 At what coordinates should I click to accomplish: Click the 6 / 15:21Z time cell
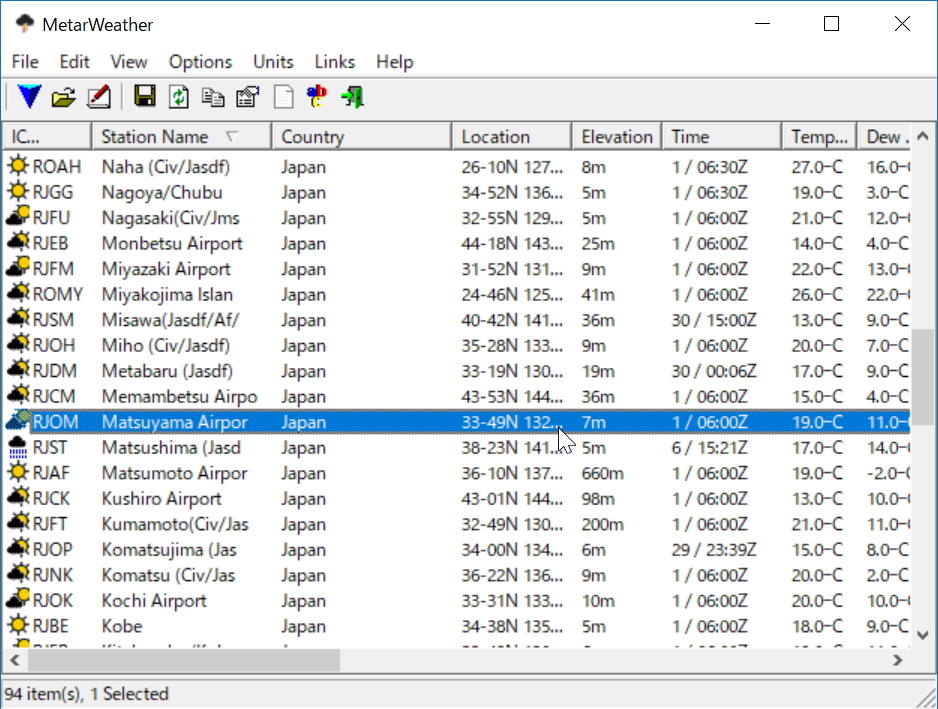[709, 448]
